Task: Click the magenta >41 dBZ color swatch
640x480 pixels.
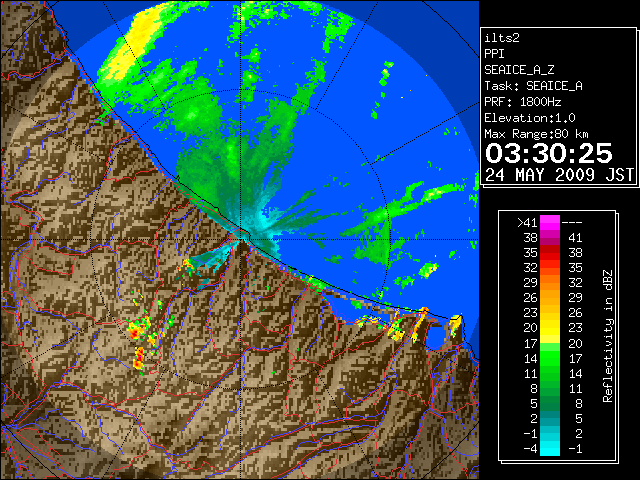Action: click(x=550, y=222)
